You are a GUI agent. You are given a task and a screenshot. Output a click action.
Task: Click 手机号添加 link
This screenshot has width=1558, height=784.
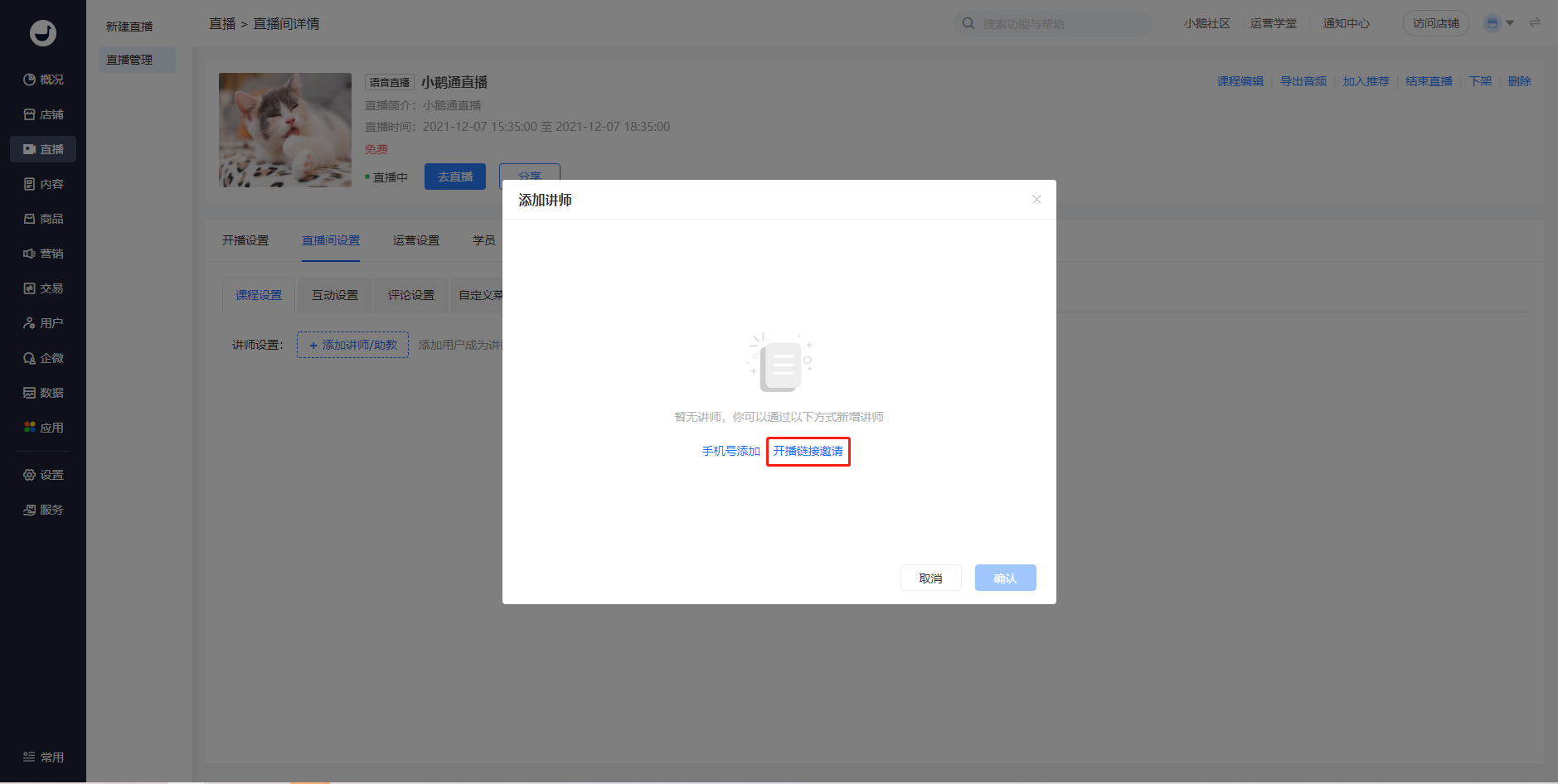pos(731,451)
